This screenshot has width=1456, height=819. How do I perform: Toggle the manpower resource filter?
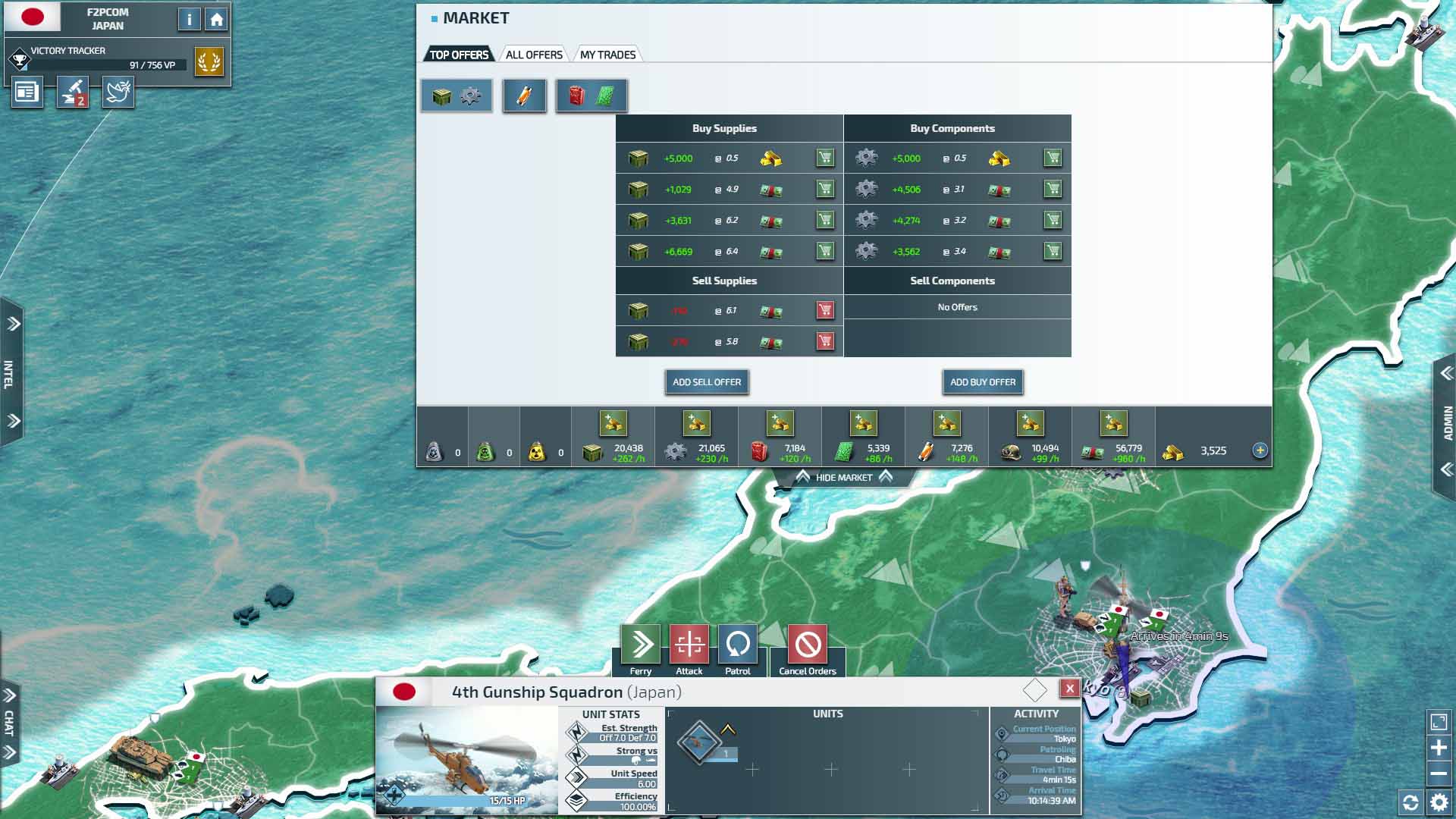[x=524, y=96]
